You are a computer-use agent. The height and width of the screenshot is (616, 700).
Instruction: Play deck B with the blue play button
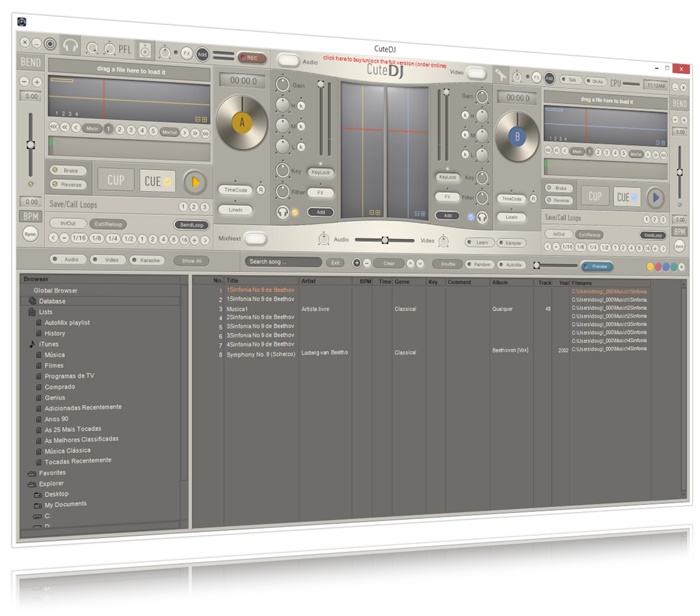point(655,197)
